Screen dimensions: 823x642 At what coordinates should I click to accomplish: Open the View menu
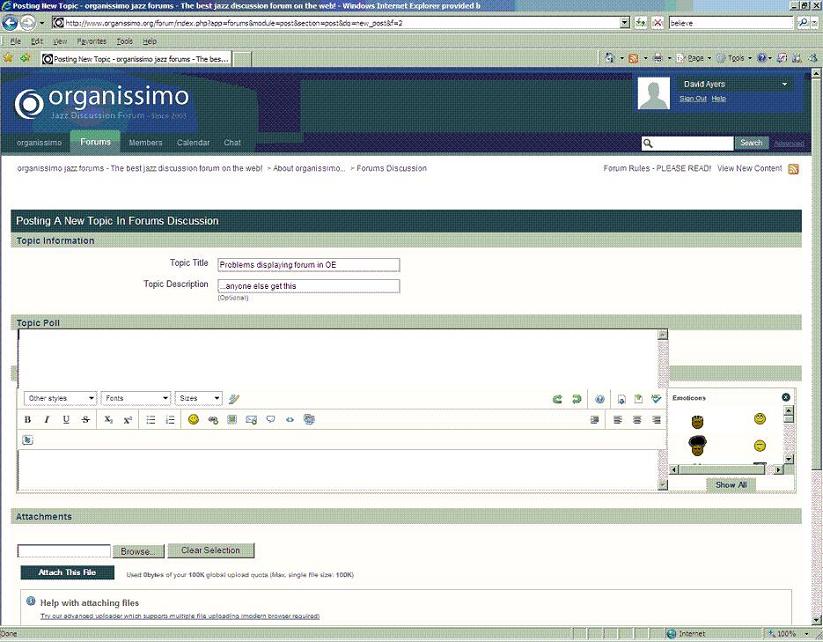[x=60, y=41]
